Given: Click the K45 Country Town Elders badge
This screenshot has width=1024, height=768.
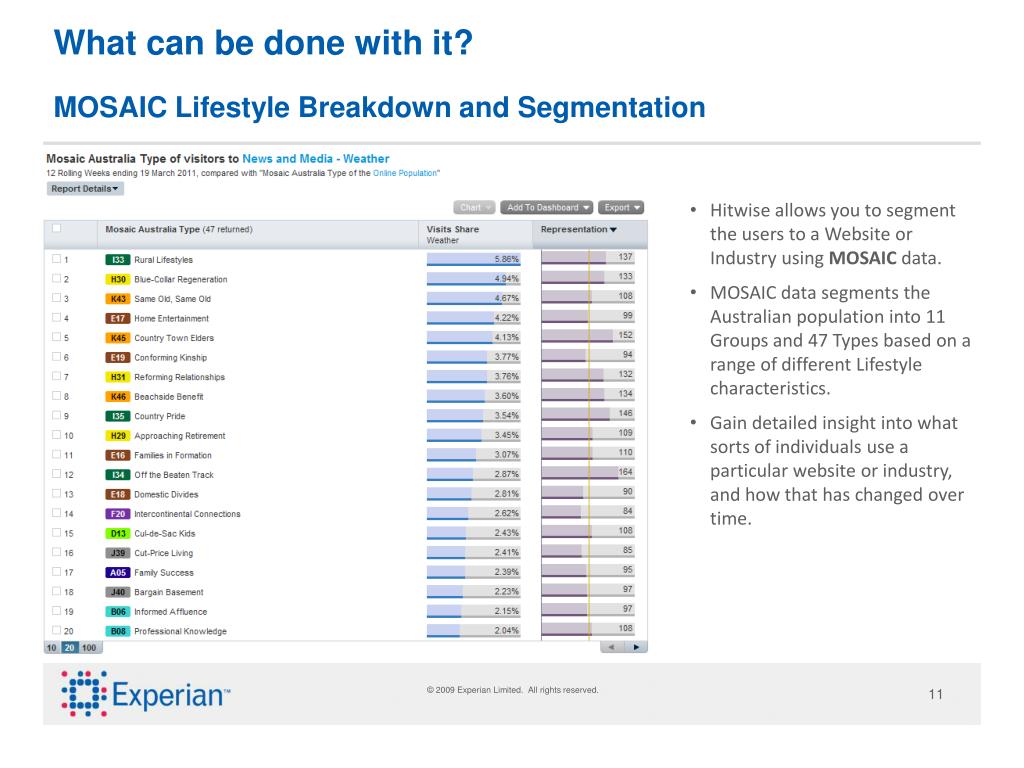Looking at the screenshot, I should click(118, 338).
